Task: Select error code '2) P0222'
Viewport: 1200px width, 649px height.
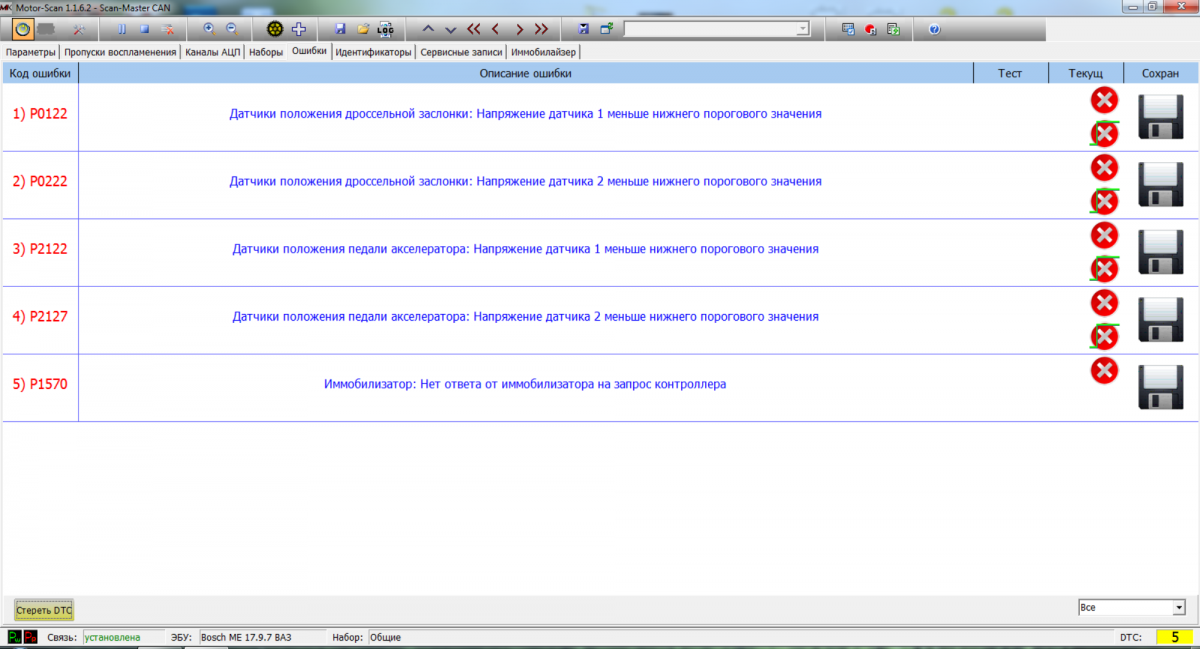Action: pos(40,181)
